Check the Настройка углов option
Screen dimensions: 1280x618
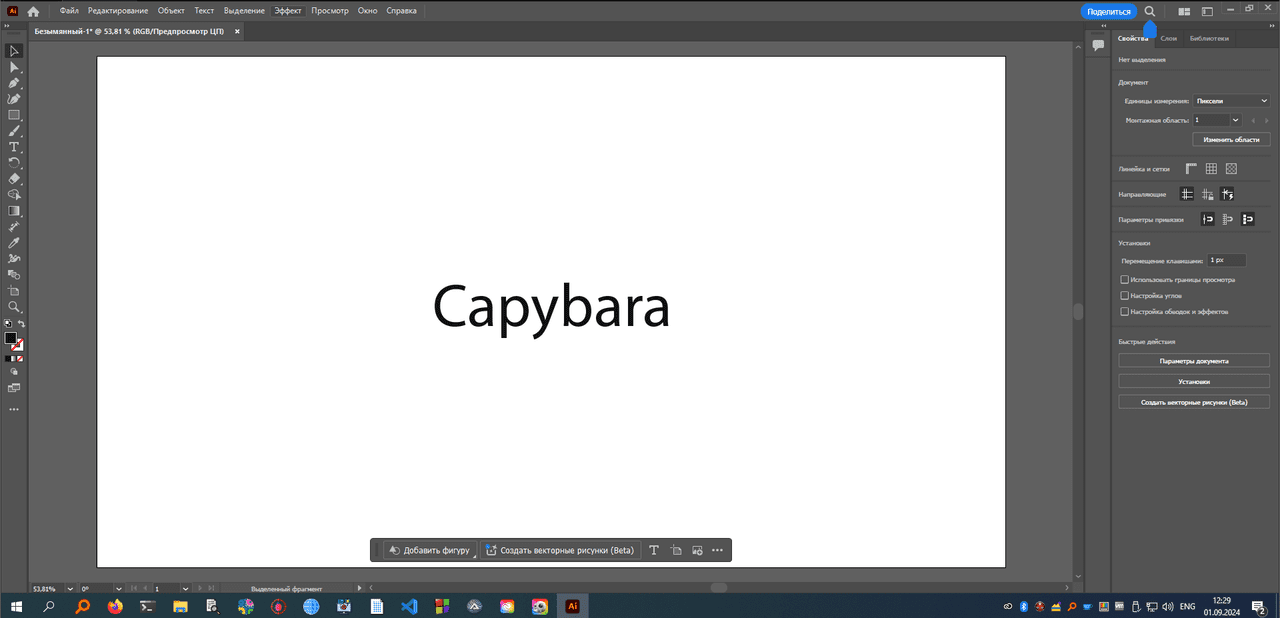(1125, 296)
